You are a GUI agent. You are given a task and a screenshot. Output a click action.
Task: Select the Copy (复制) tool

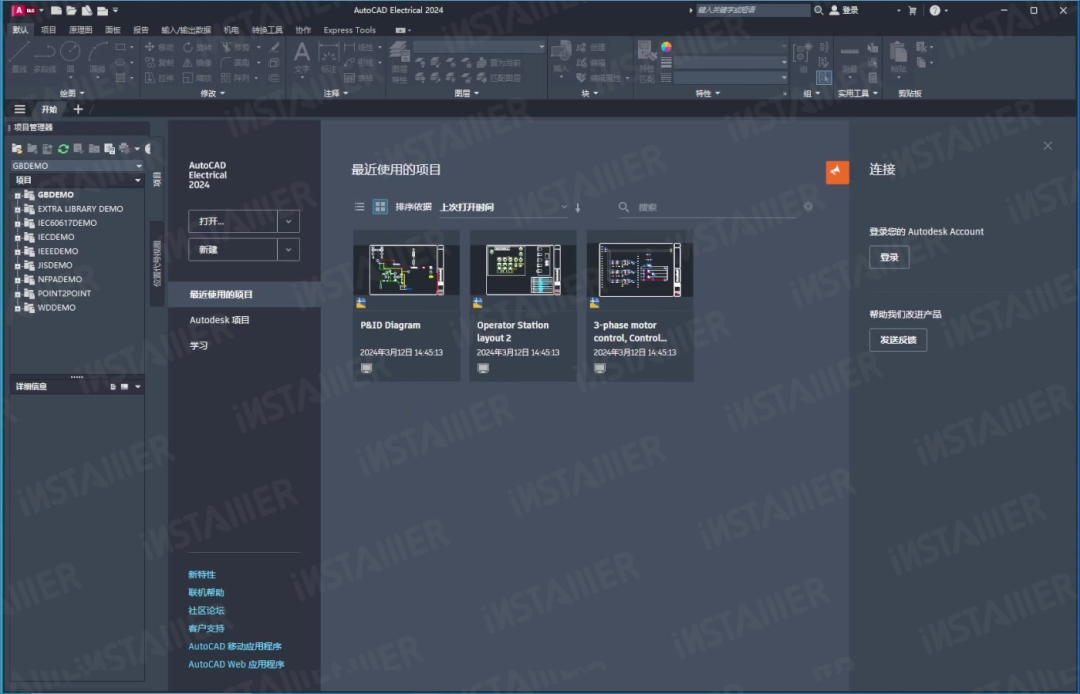point(159,62)
